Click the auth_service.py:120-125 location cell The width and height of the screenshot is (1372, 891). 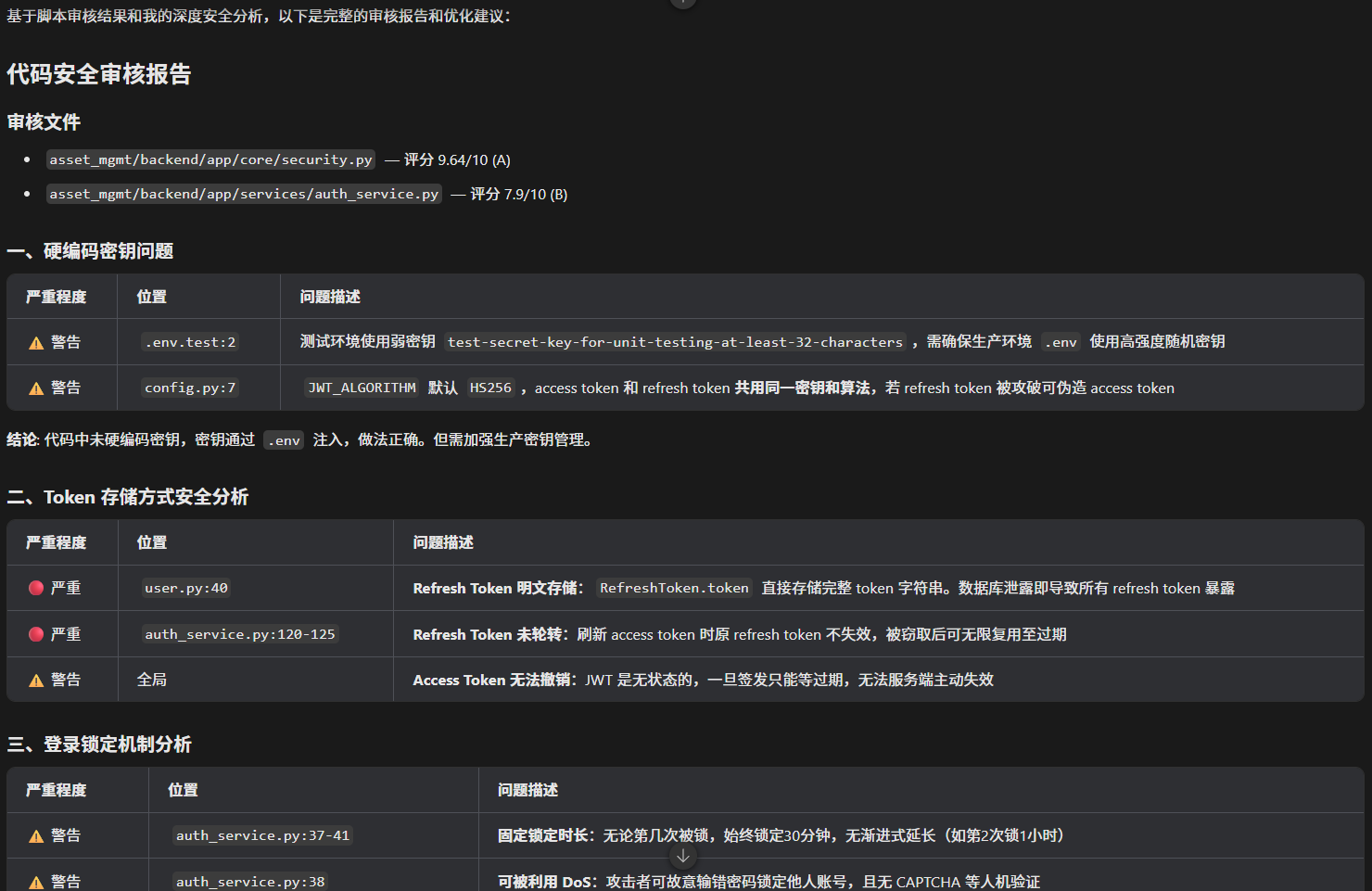240,634
